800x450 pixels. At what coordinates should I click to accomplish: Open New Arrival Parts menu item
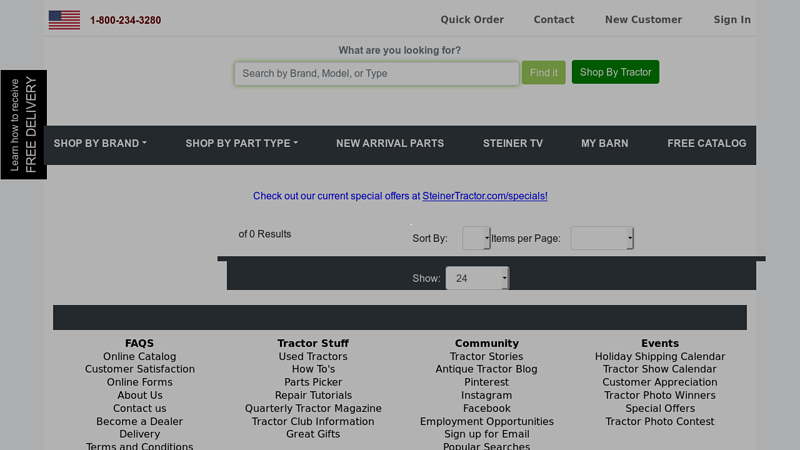tap(390, 144)
